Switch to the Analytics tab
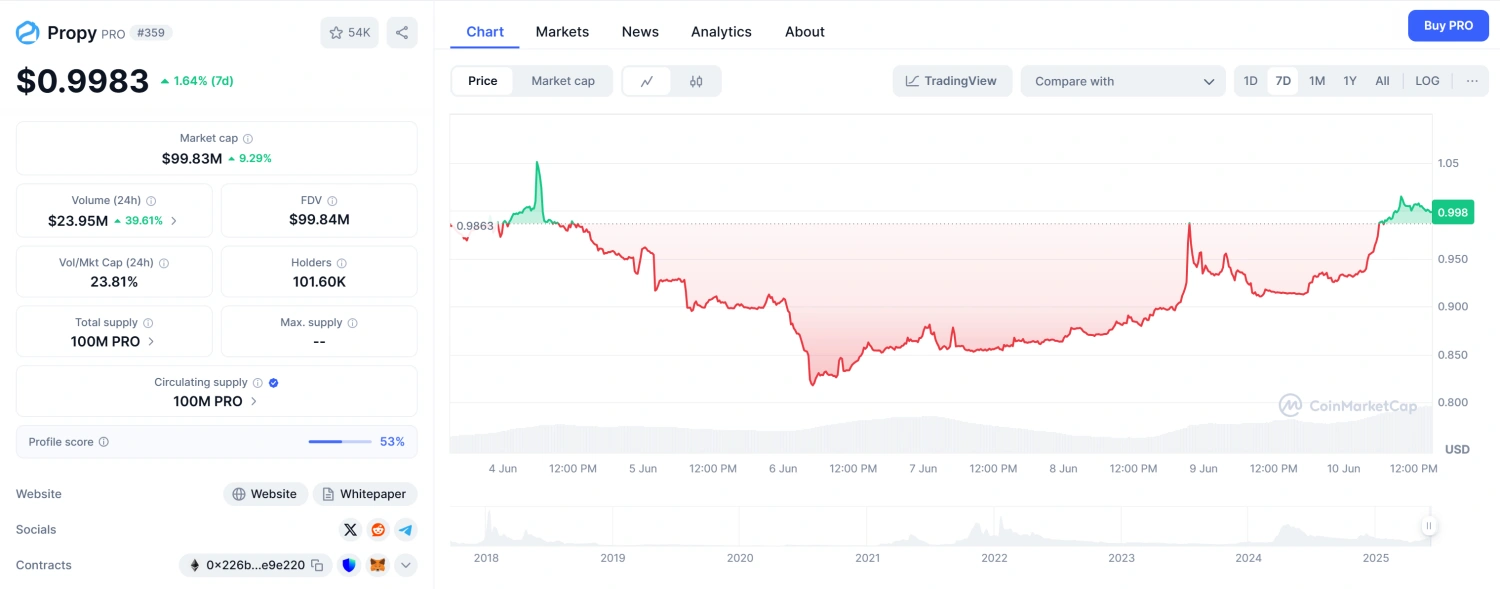1500x589 pixels. [721, 32]
